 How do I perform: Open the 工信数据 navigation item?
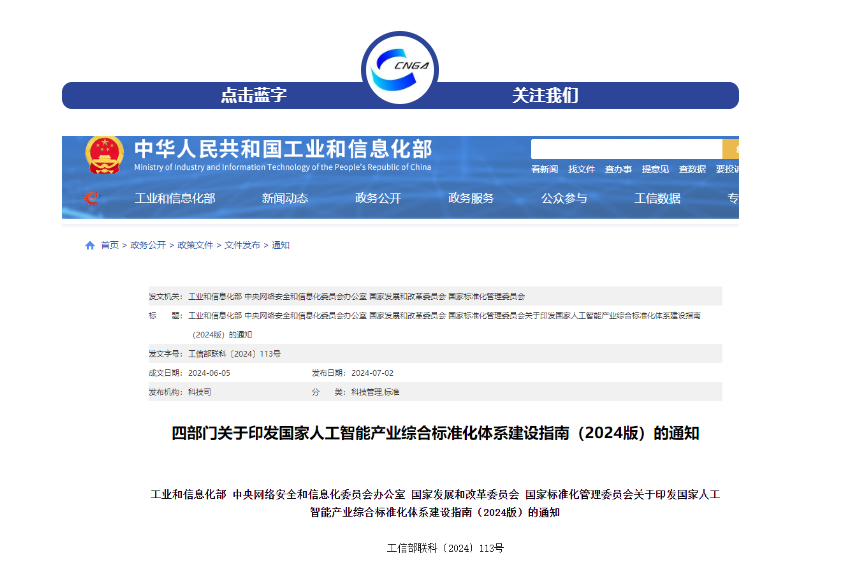coord(658,198)
